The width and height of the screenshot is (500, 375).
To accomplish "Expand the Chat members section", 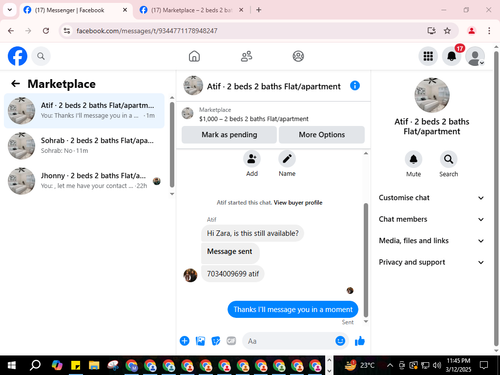I will [x=431, y=219].
